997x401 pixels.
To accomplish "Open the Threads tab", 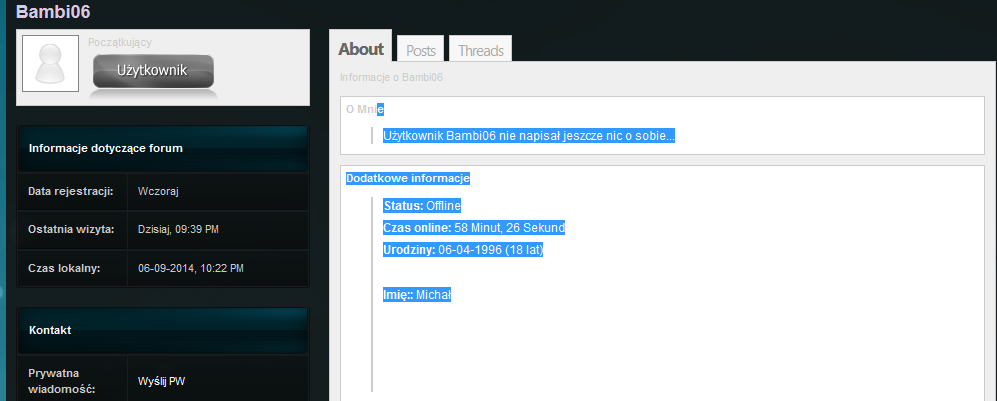I will (x=481, y=50).
